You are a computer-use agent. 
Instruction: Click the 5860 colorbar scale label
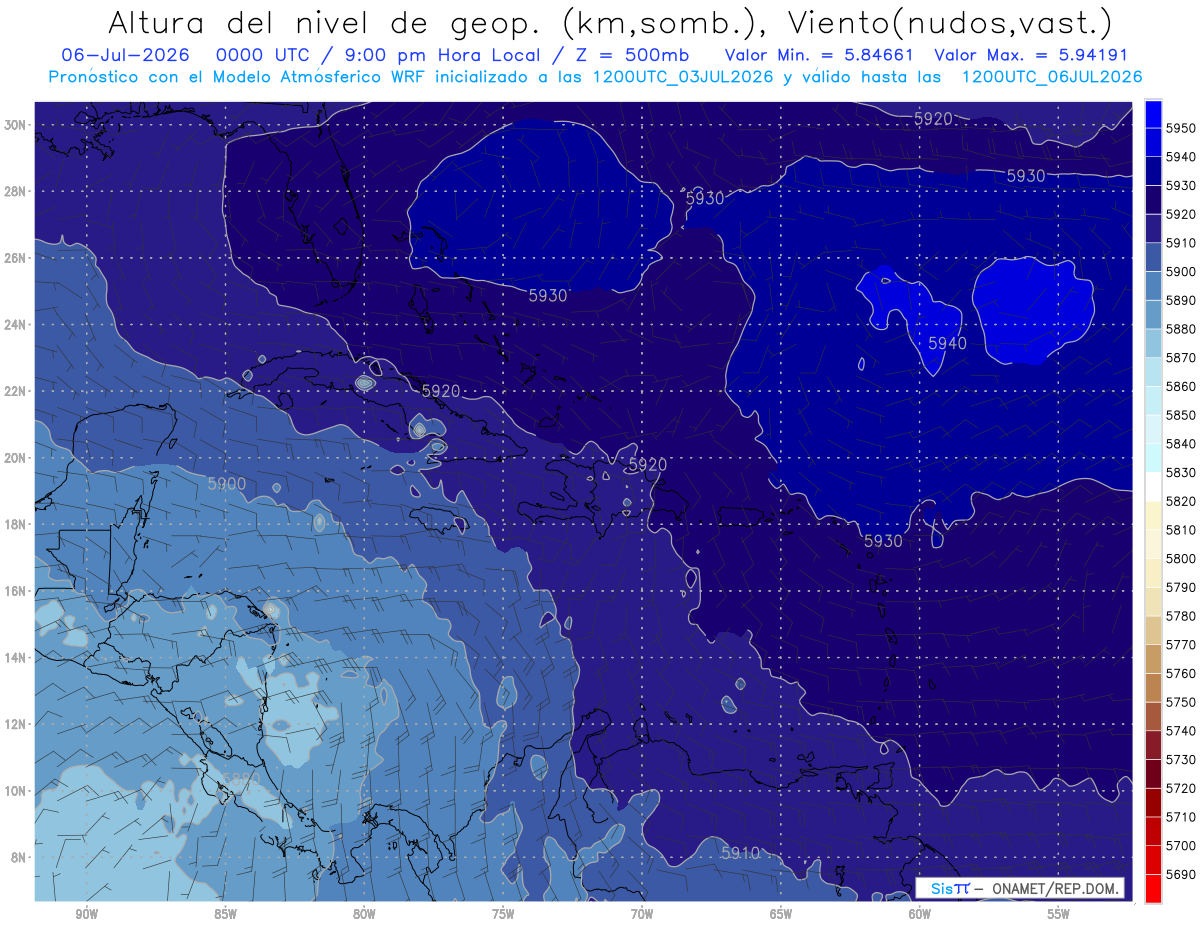click(x=1180, y=386)
